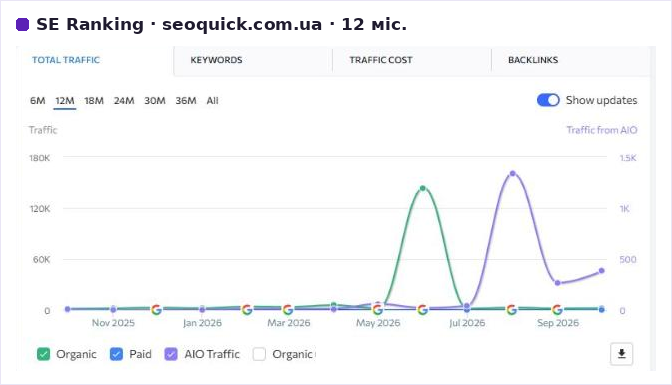Click the Google update icon at May 2026
672x385 pixels.
(378, 309)
